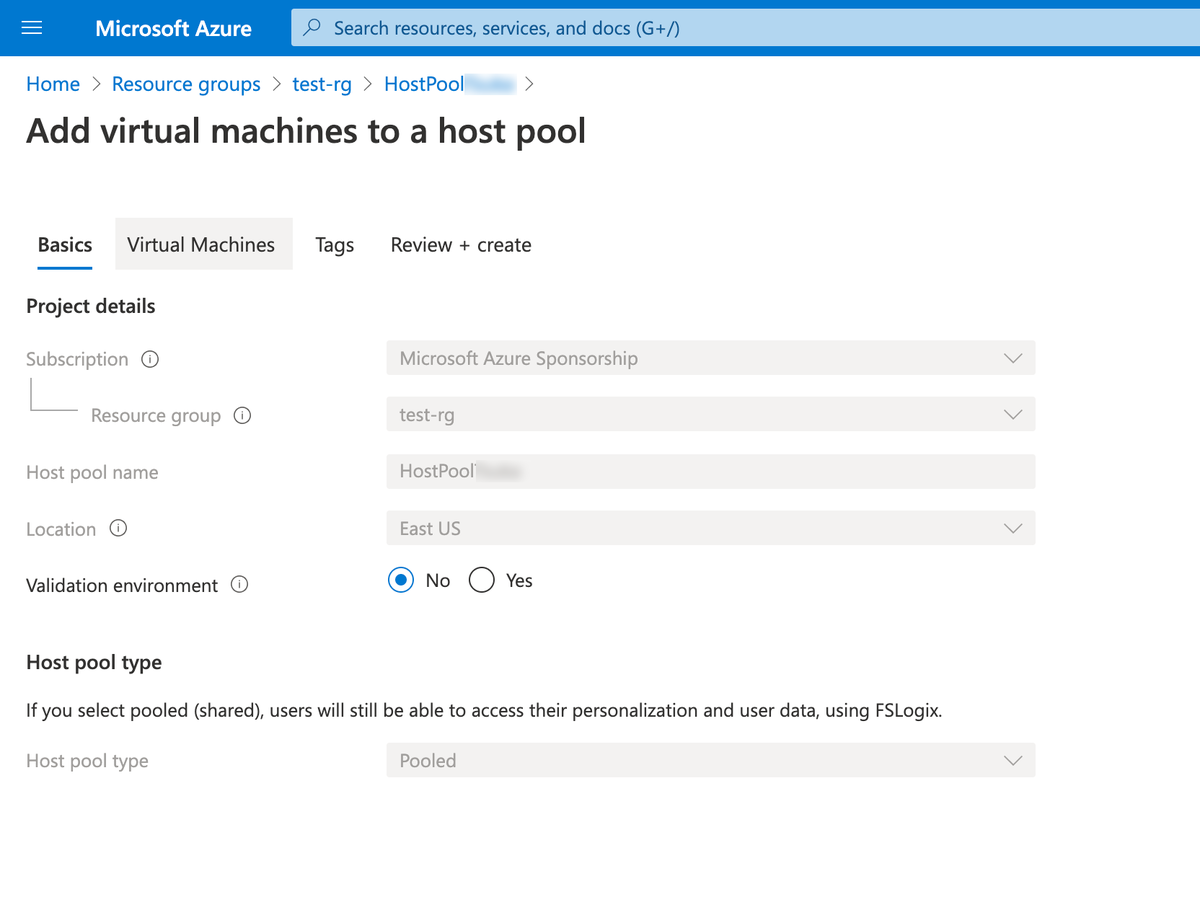Switch to the Review + create tab
This screenshot has width=1200, height=897.
point(461,245)
